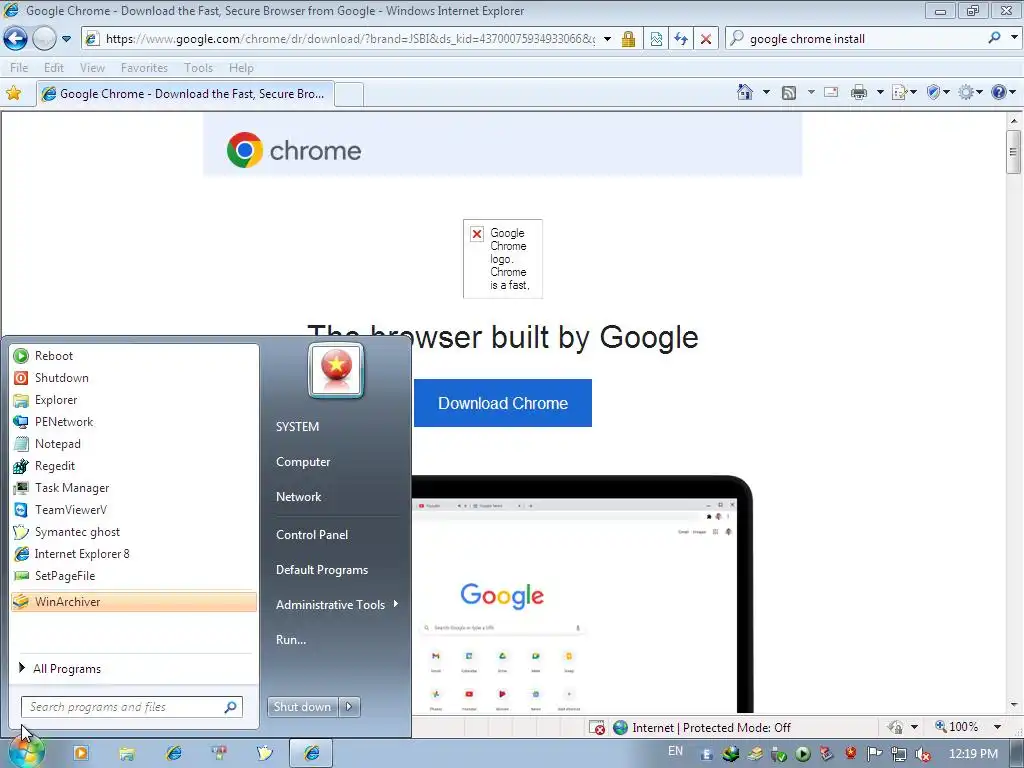Viewport: 1024px width, 768px height.
Task: Expand the address bar URL history dropdown
Action: click(607, 39)
